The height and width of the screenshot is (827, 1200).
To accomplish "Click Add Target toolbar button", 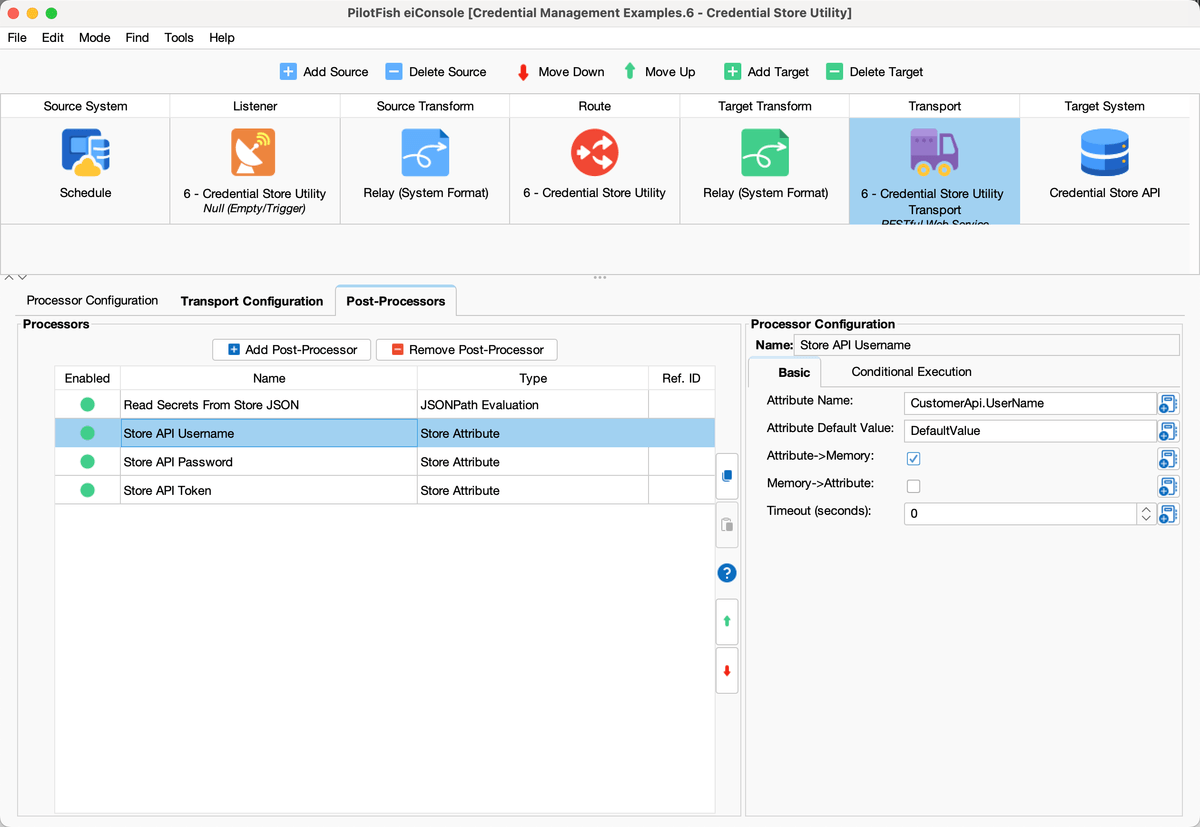I will click(767, 72).
